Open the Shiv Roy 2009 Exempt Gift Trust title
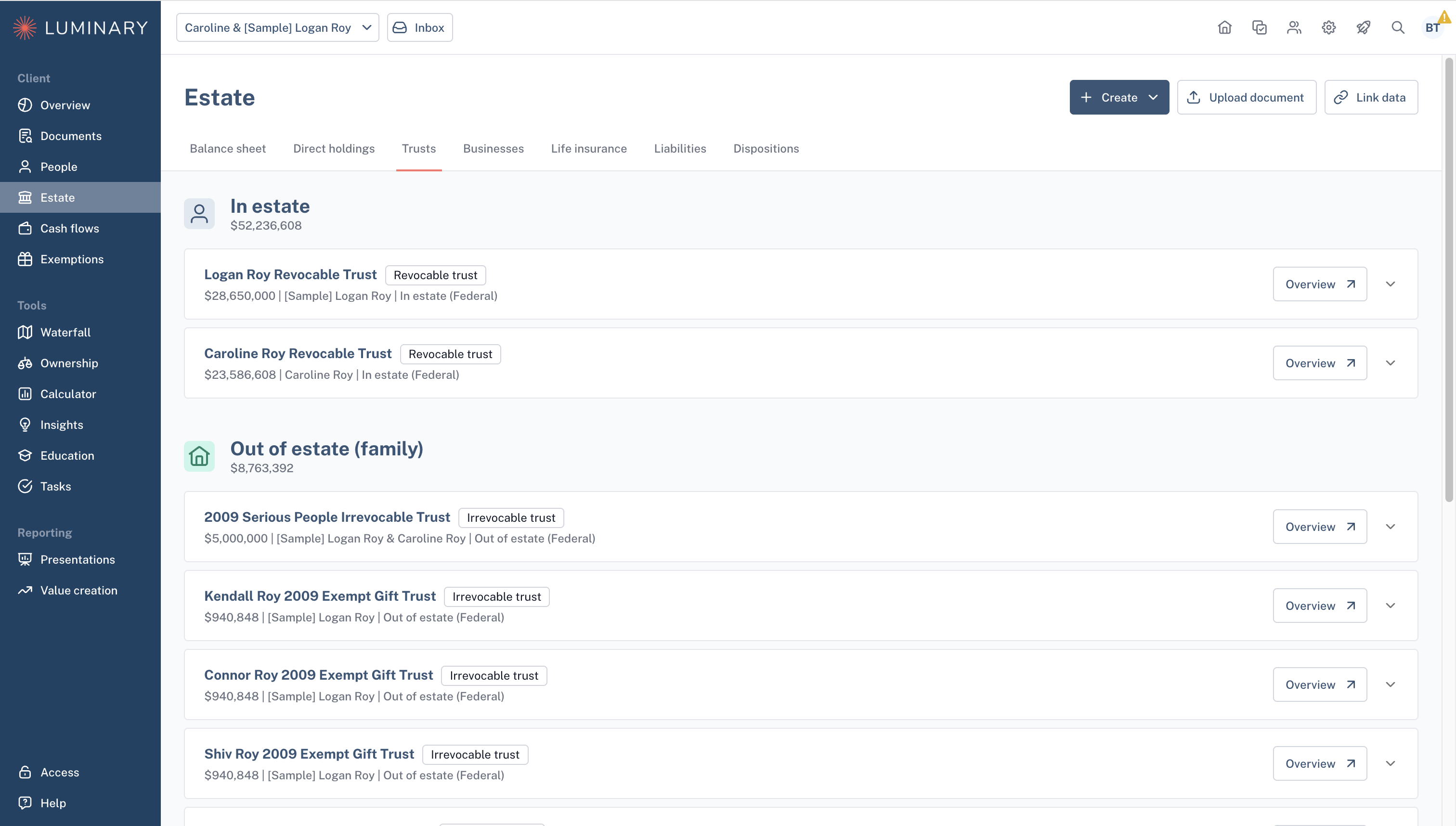The width and height of the screenshot is (1456, 826). click(x=309, y=753)
